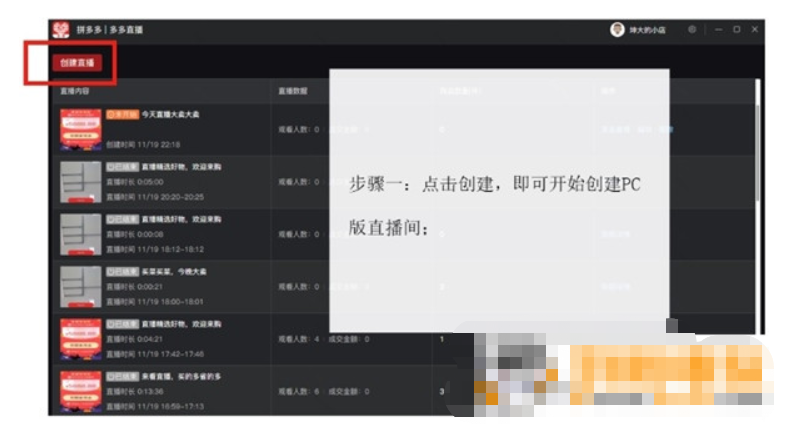The height and width of the screenshot is (425, 789).
Task: Click 成交金额: 0 in the 17:42-17:46 row
Action: click(349, 339)
